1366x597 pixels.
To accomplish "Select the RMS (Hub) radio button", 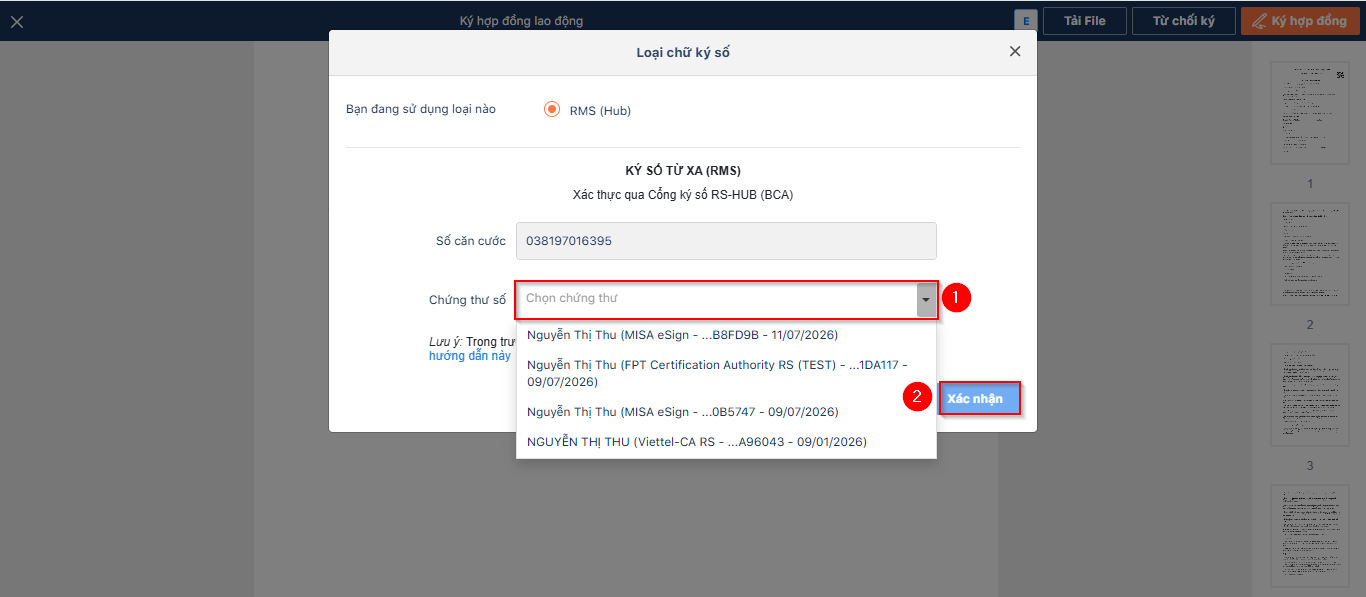I will [552, 110].
